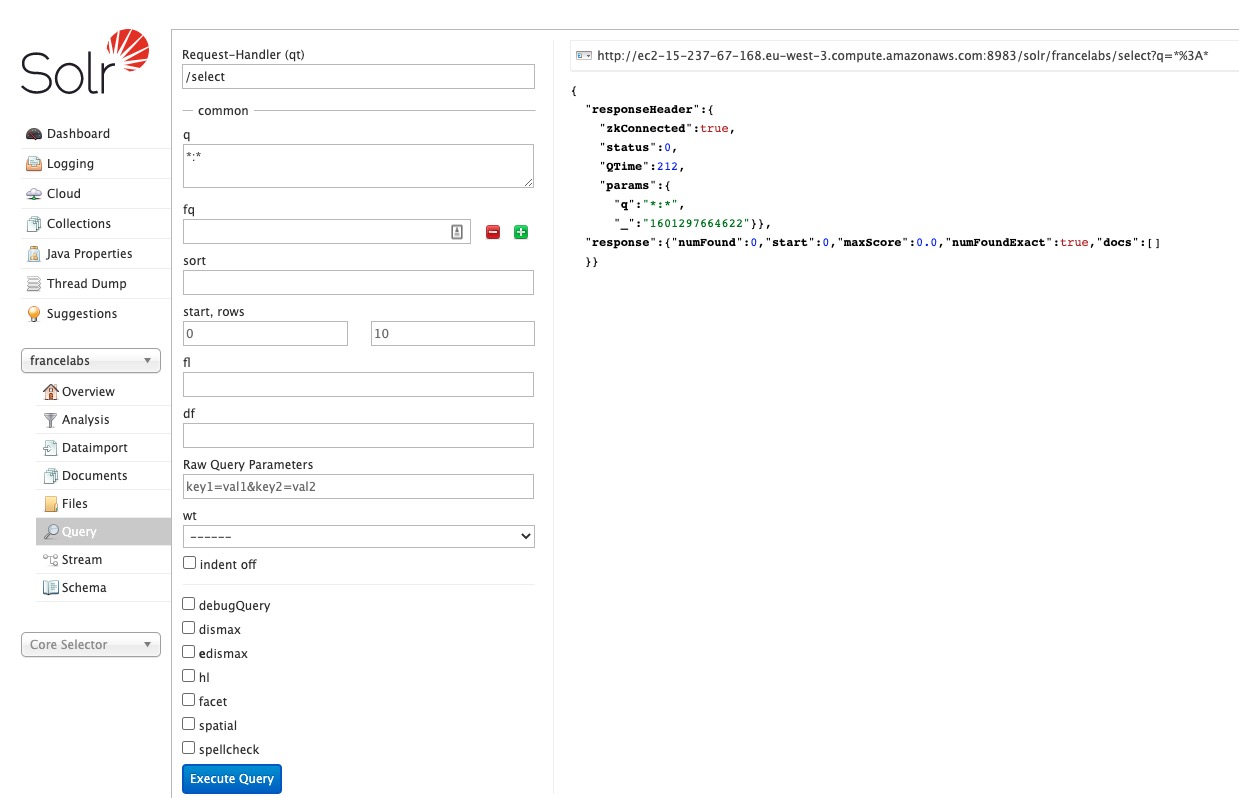
Task: Click the Dataimport document icon
Action: point(51,448)
